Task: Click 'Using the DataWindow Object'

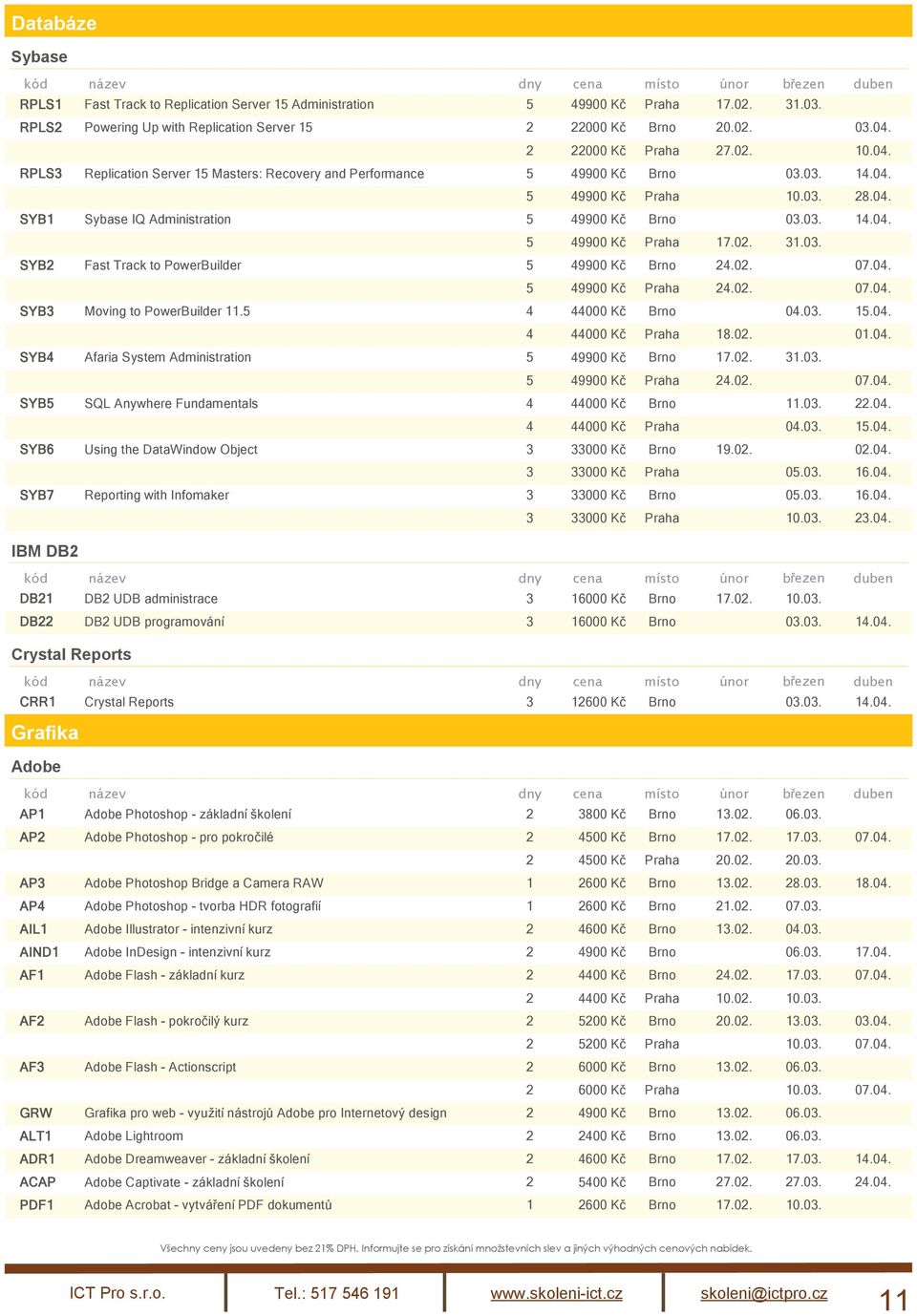Action: (x=171, y=449)
